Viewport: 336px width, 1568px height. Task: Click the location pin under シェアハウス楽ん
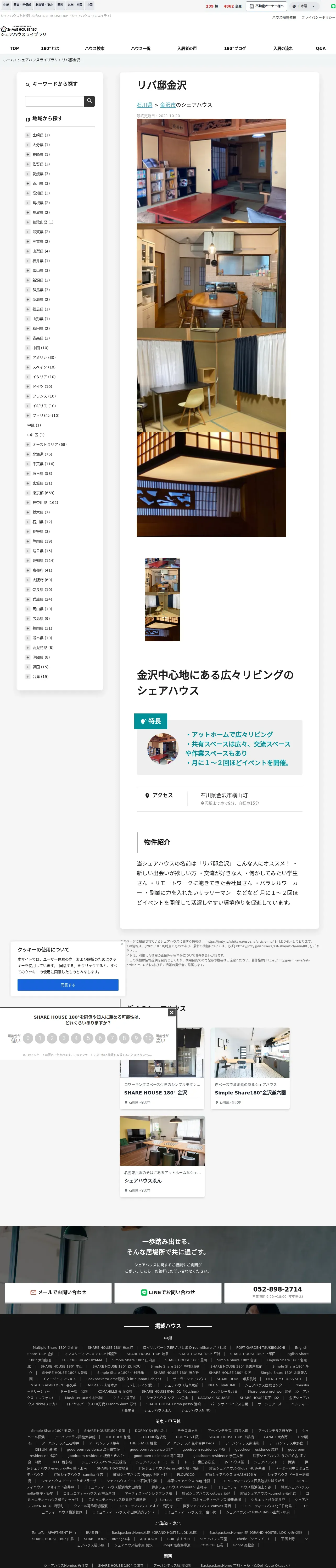pyautogui.click(x=126, y=1190)
